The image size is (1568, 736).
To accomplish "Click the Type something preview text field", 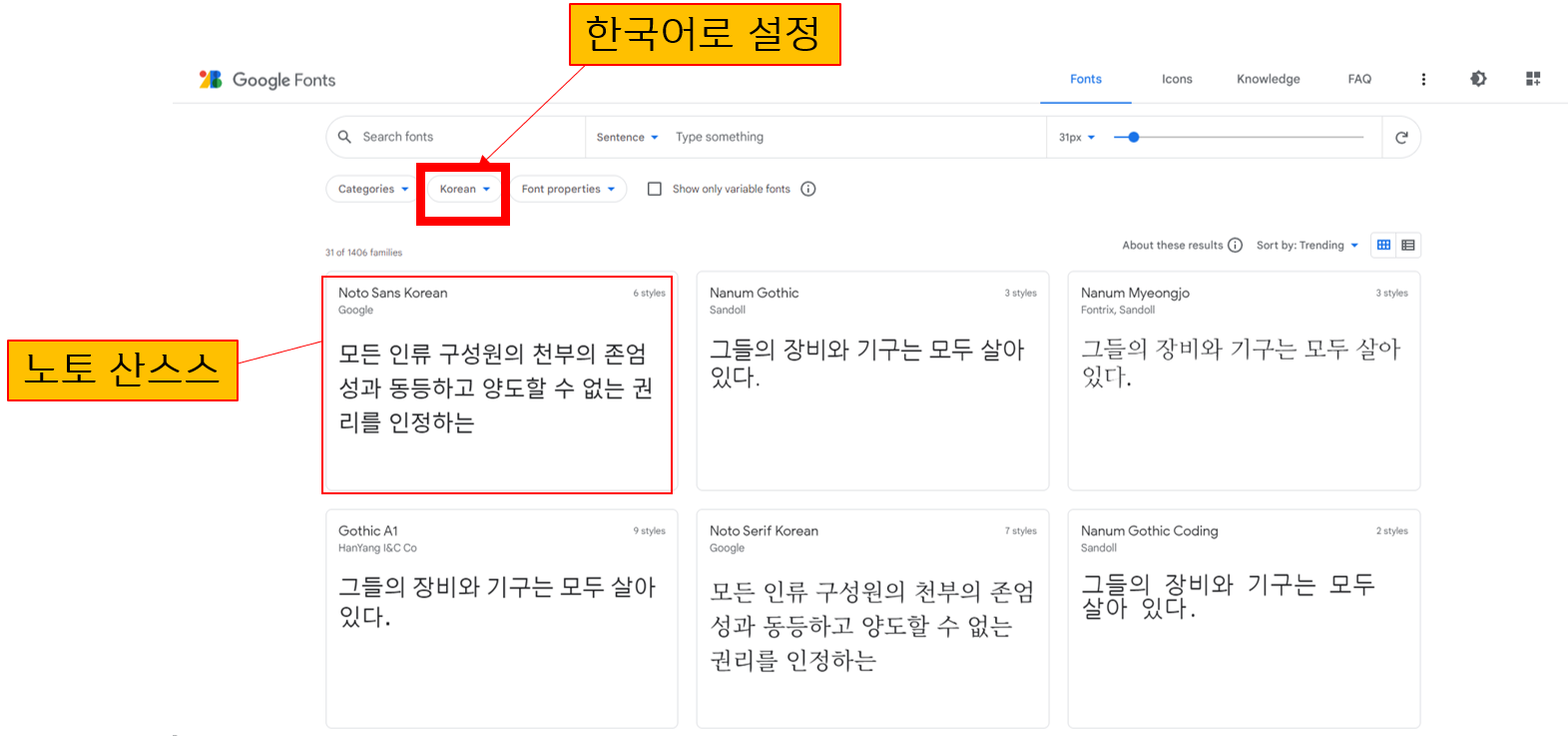I will click(x=856, y=138).
